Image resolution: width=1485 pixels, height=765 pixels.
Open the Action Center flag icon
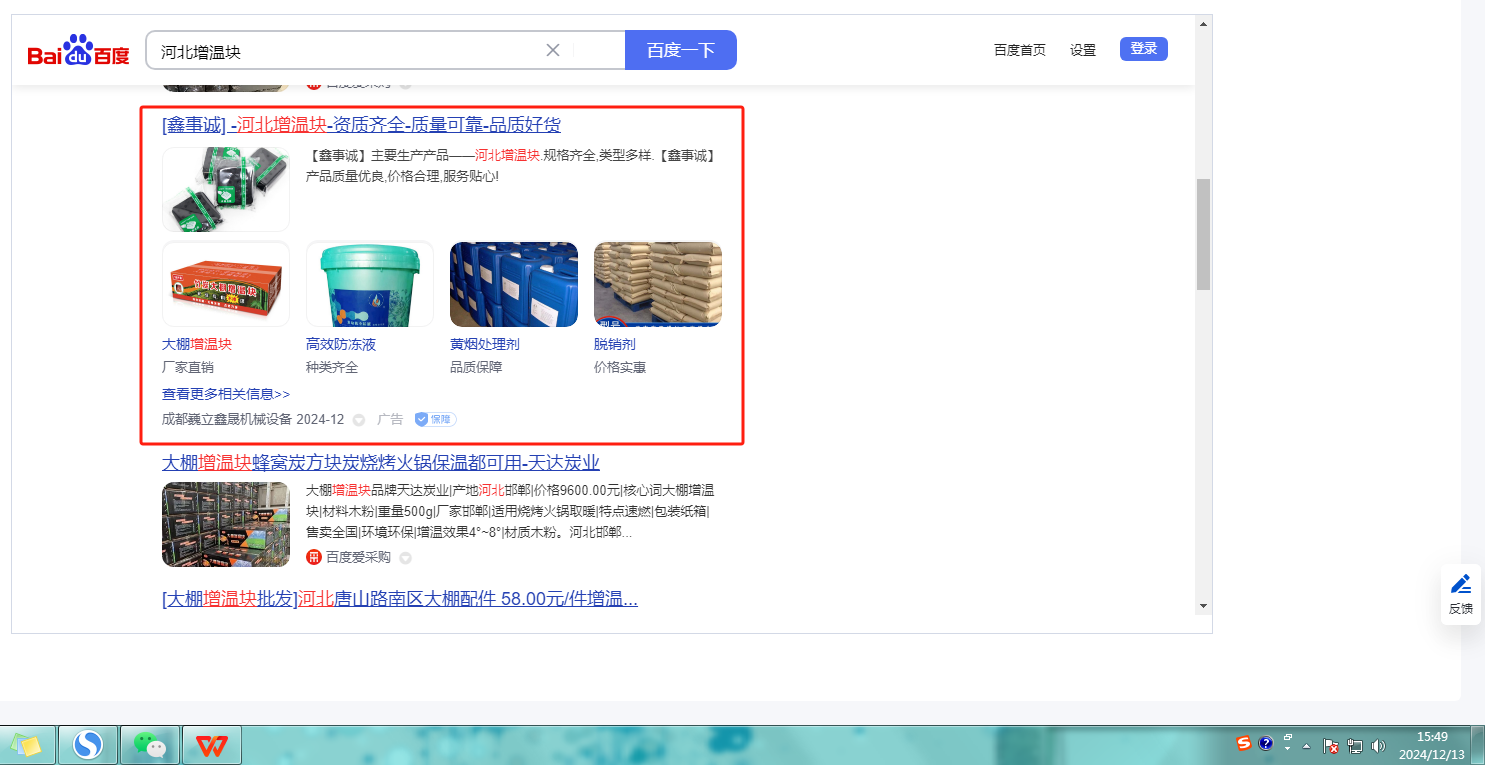click(x=1331, y=746)
